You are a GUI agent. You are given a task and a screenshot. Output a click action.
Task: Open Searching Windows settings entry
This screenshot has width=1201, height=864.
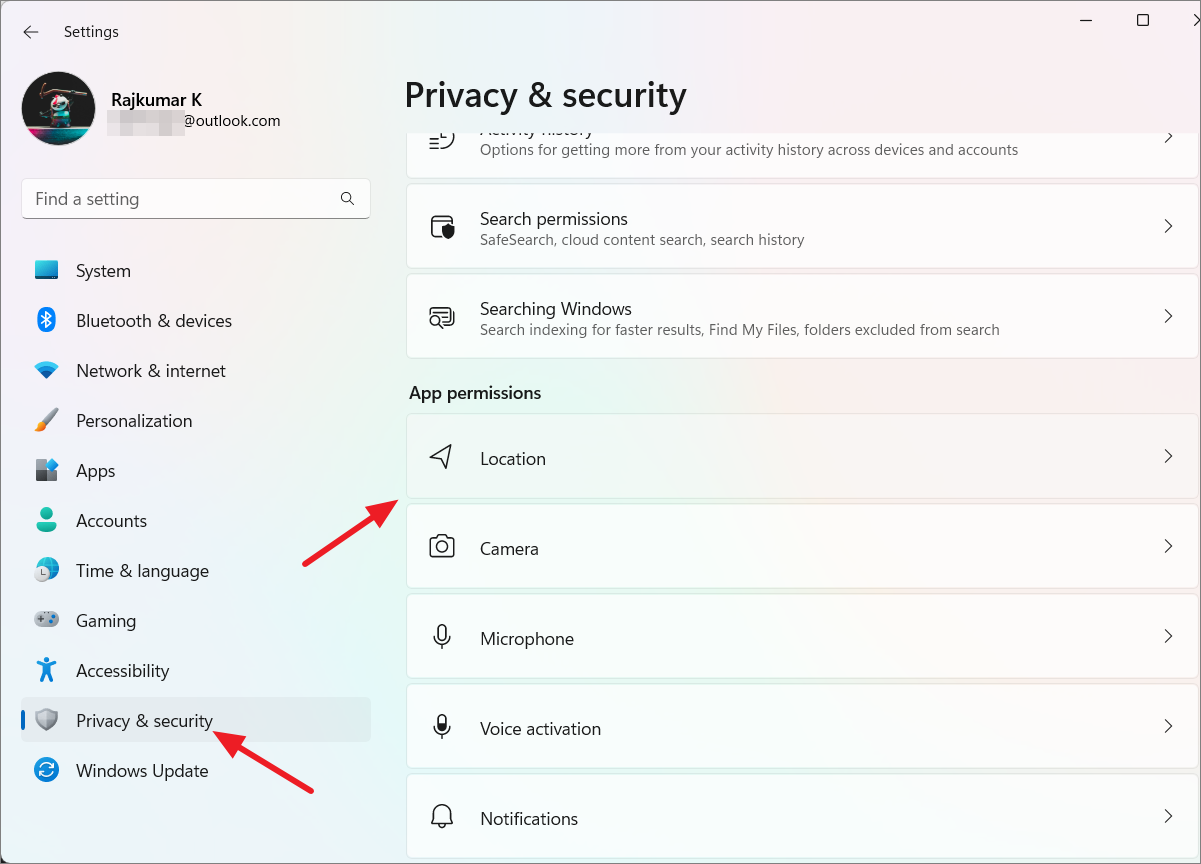pyautogui.click(x=802, y=317)
